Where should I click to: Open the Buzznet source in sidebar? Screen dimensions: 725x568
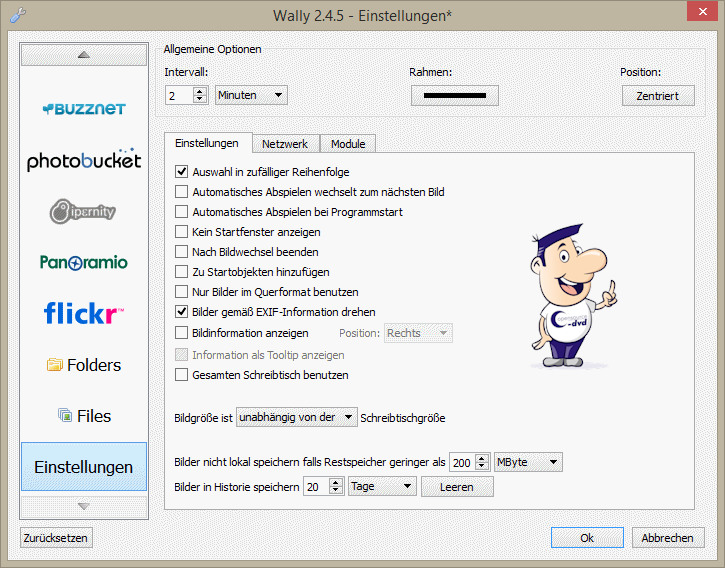click(x=84, y=108)
